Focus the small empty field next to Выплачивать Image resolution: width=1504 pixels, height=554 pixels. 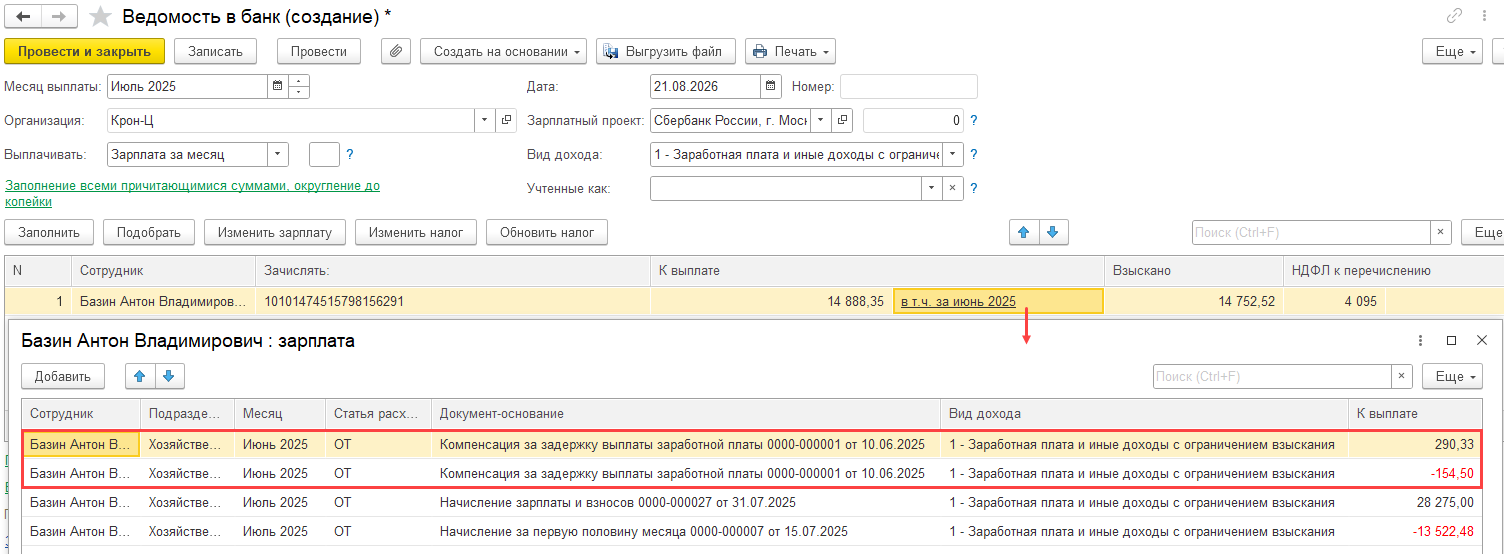(x=324, y=155)
